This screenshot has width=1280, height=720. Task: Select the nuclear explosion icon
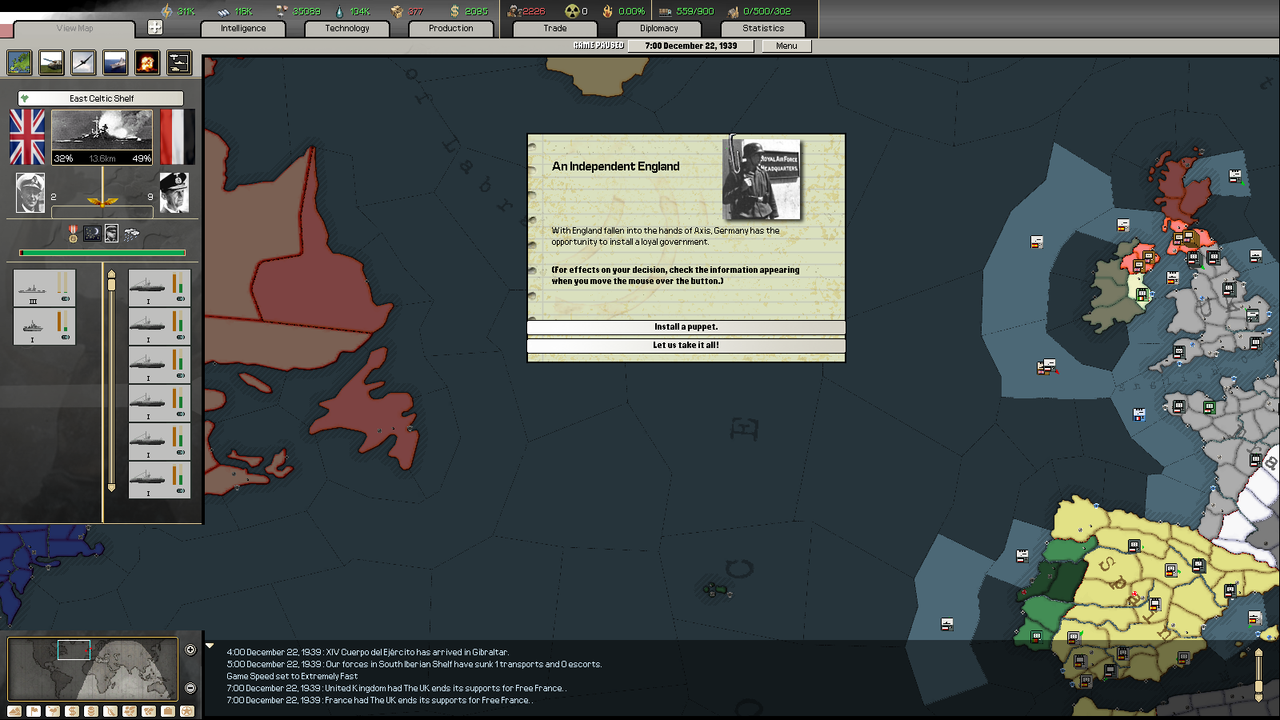click(147, 62)
